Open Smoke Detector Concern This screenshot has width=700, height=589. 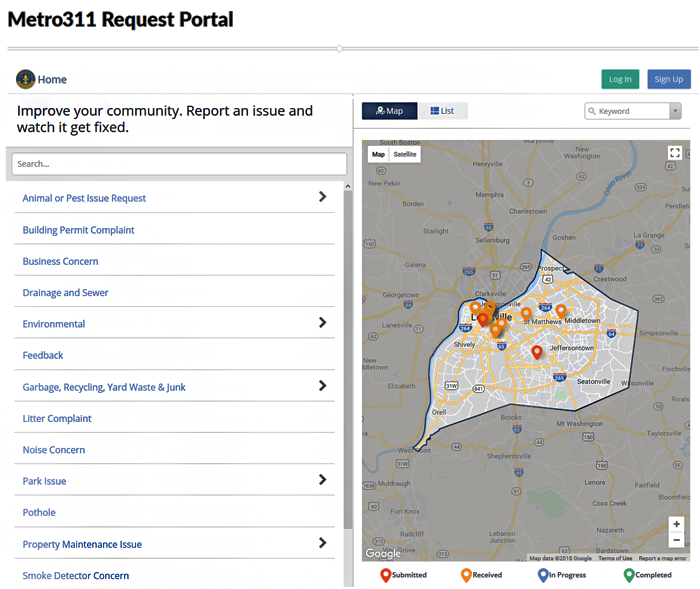(x=75, y=576)
